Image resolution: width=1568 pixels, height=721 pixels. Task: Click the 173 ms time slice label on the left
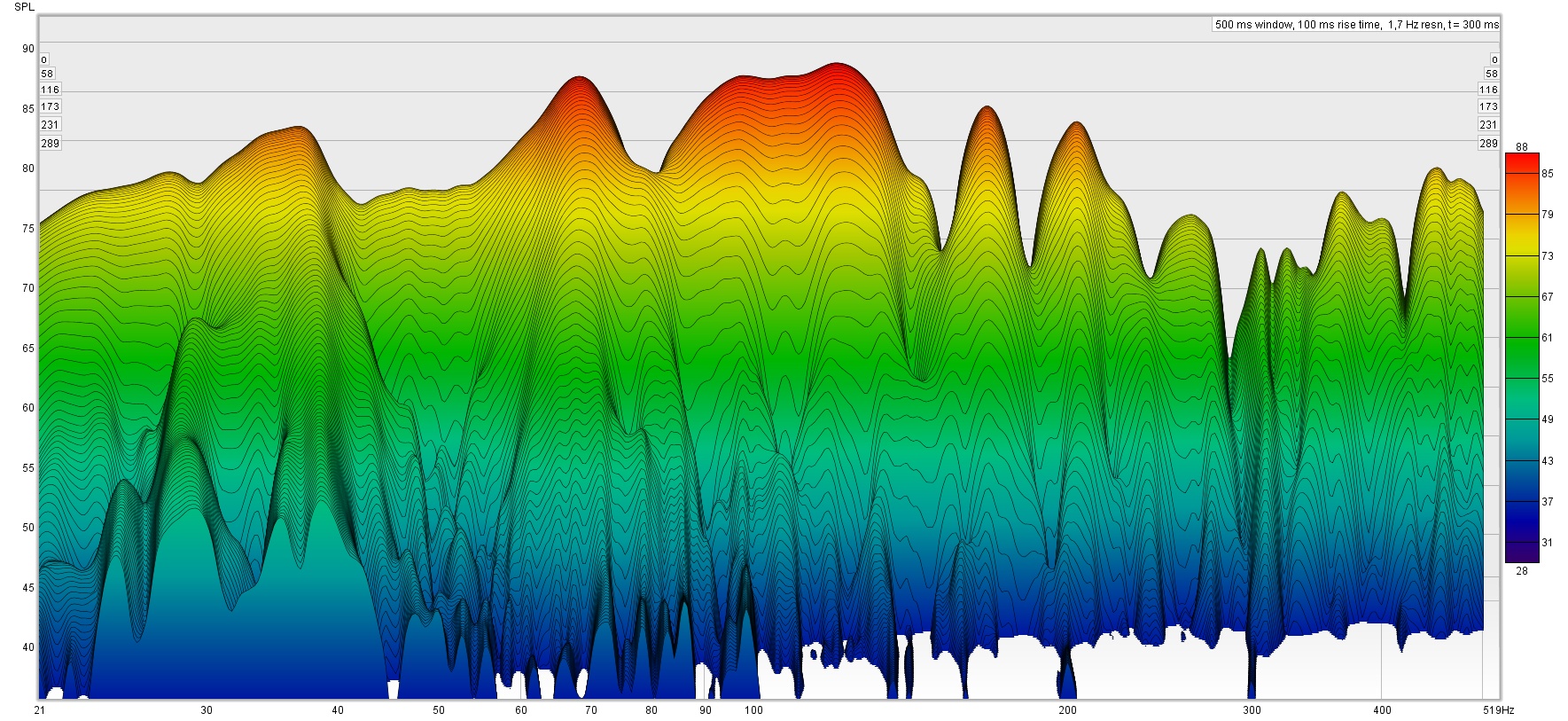point(50,106)
